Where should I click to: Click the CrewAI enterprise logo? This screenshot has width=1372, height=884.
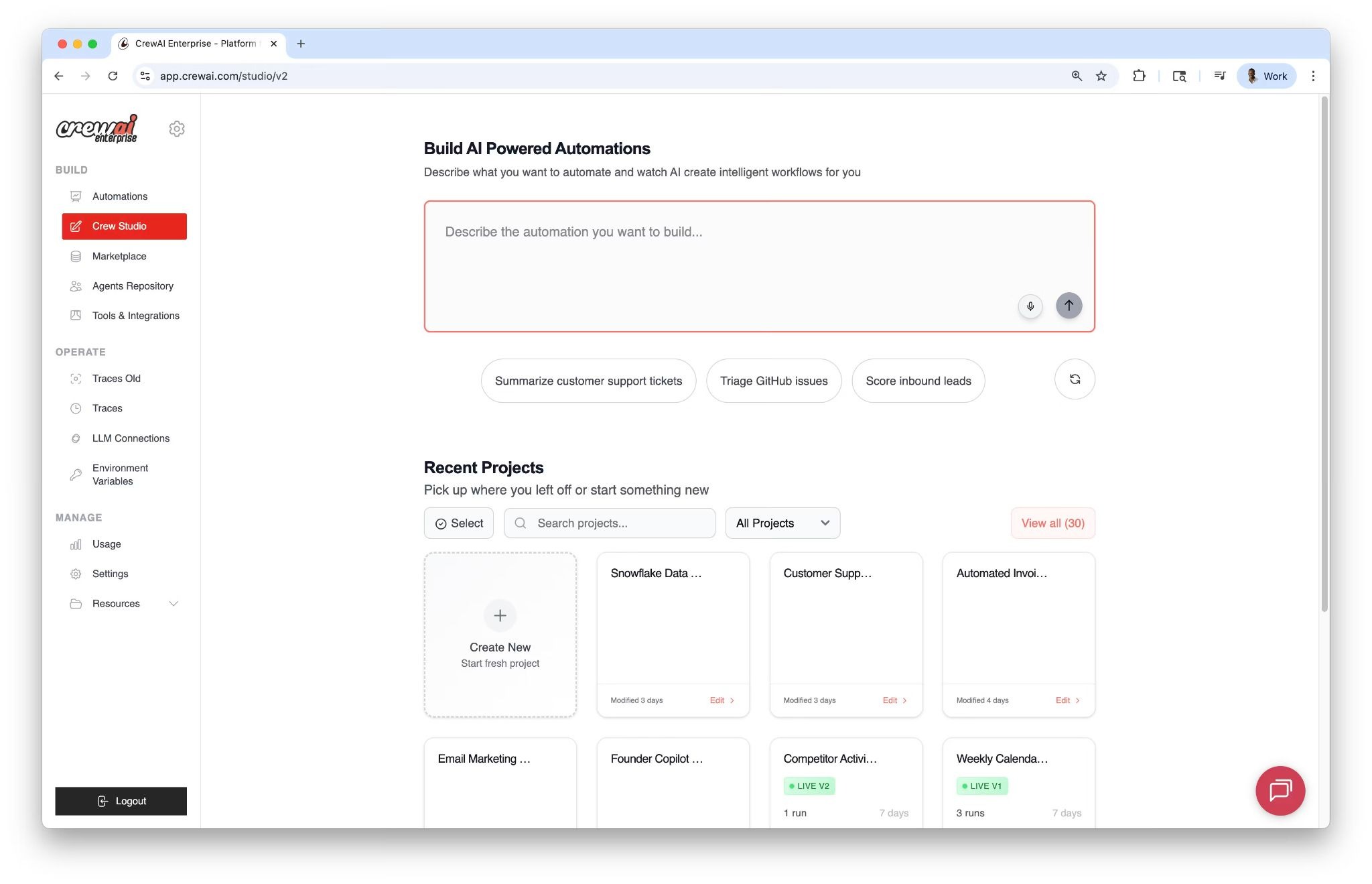pos(97,129)
